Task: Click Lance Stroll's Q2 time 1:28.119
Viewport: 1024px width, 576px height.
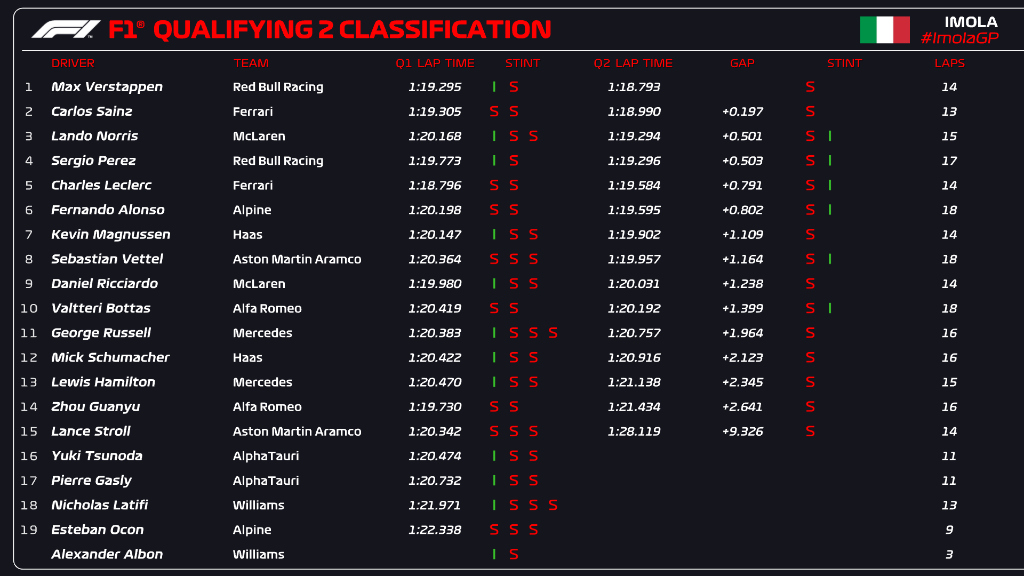Action: pos(634,431)
